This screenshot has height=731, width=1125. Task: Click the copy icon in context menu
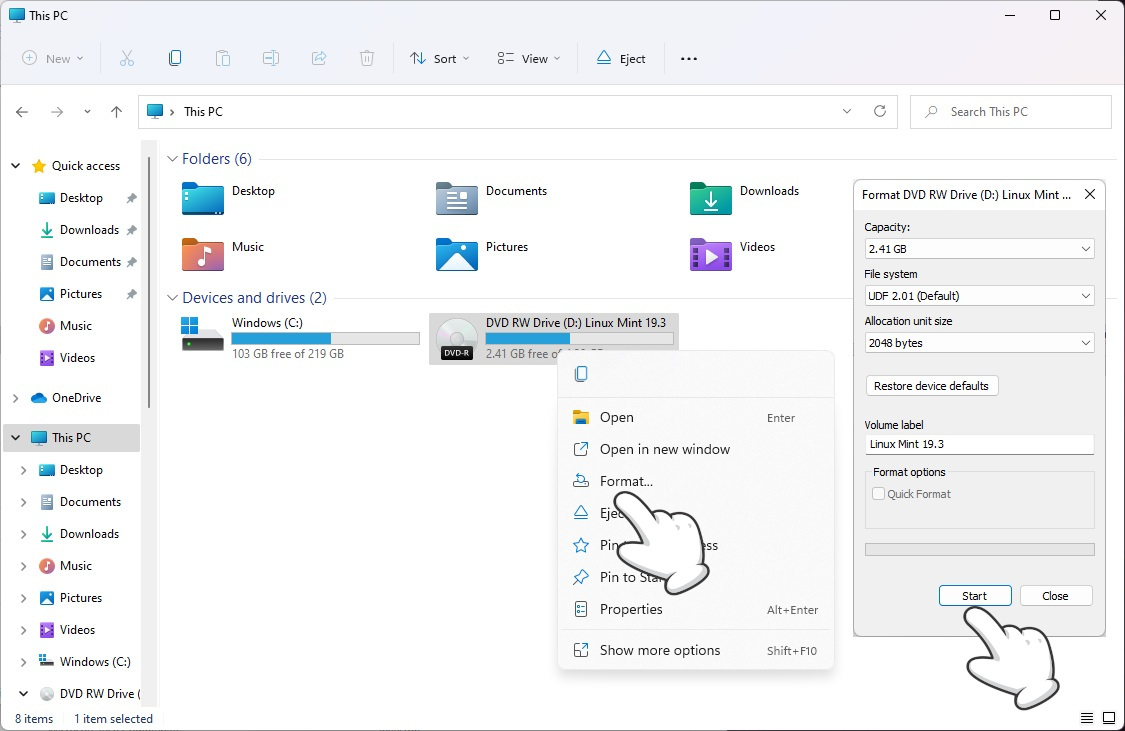[581, 374]
